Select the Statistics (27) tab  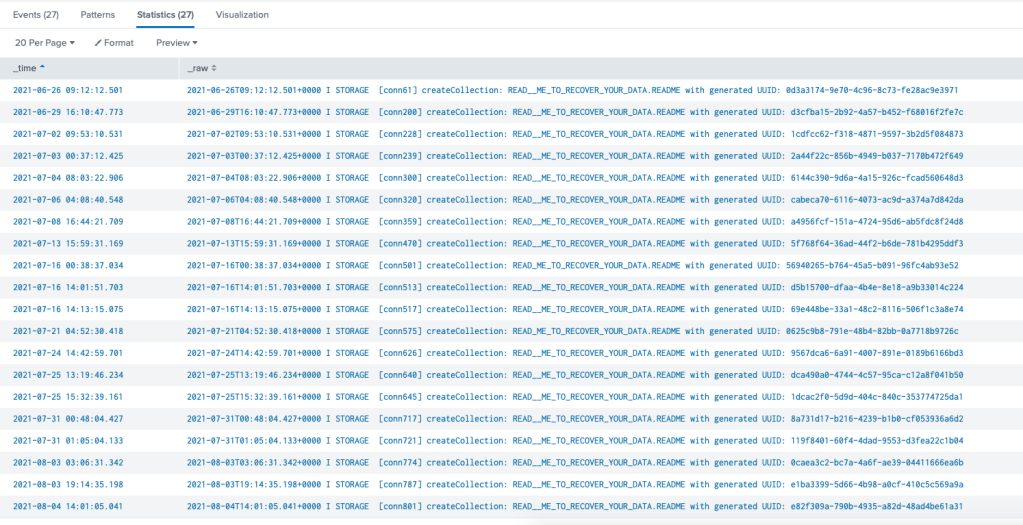(x=165, y=15)
